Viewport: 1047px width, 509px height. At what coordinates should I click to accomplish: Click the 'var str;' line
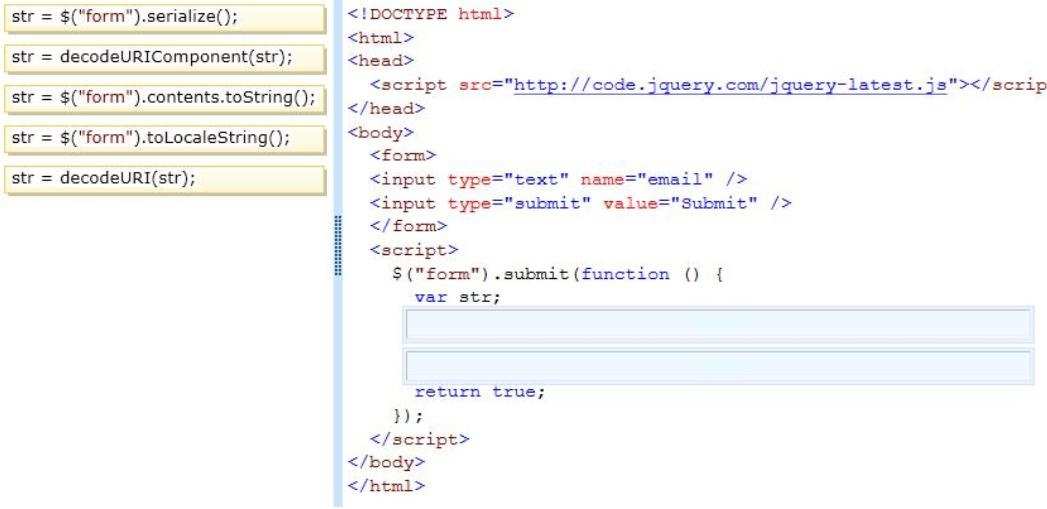[457, 297]
